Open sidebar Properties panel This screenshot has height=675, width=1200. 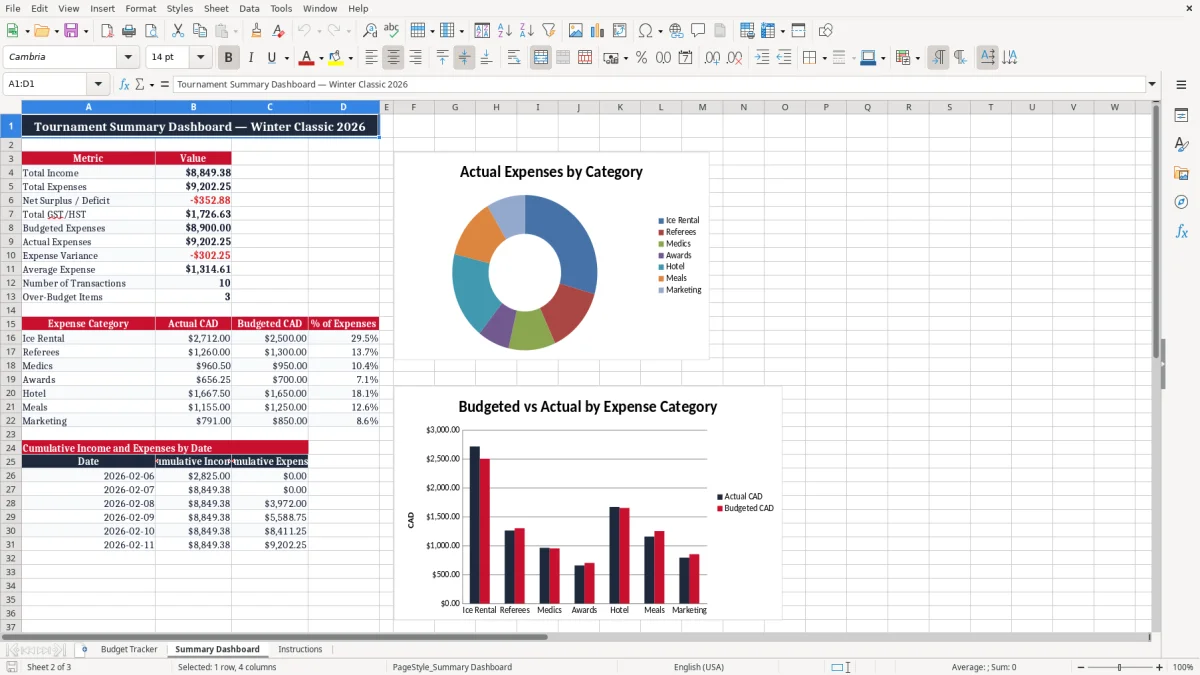pyautogui.click(x=1181, y=116)
